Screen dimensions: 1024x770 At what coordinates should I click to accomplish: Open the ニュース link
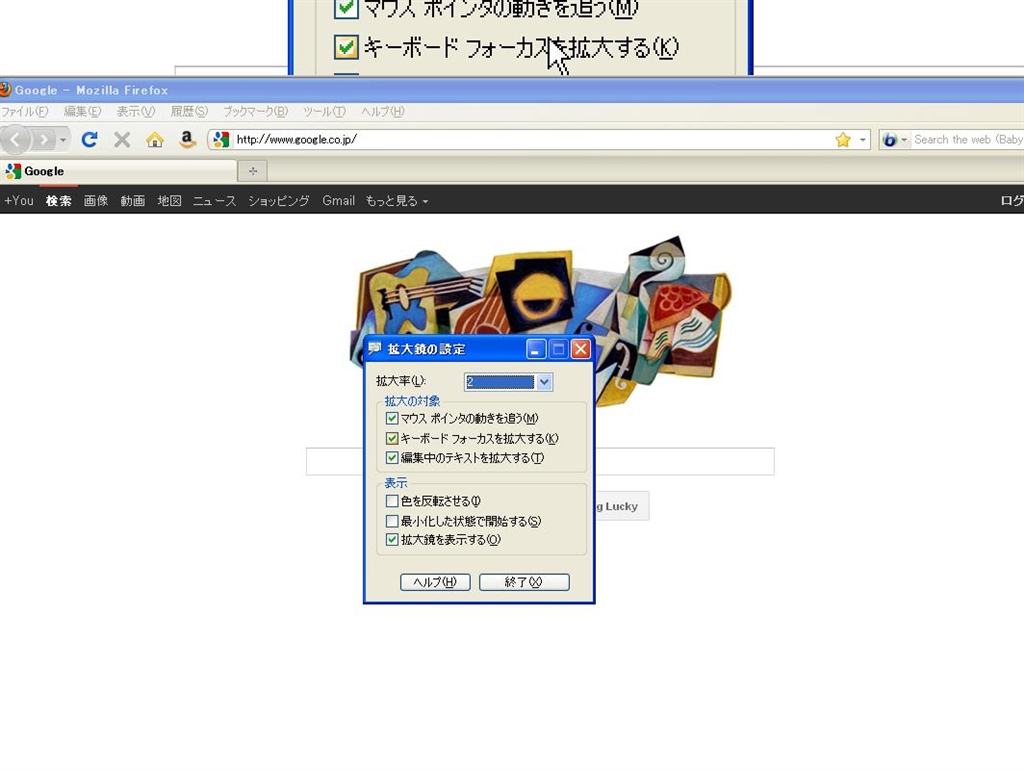(214, 201)
